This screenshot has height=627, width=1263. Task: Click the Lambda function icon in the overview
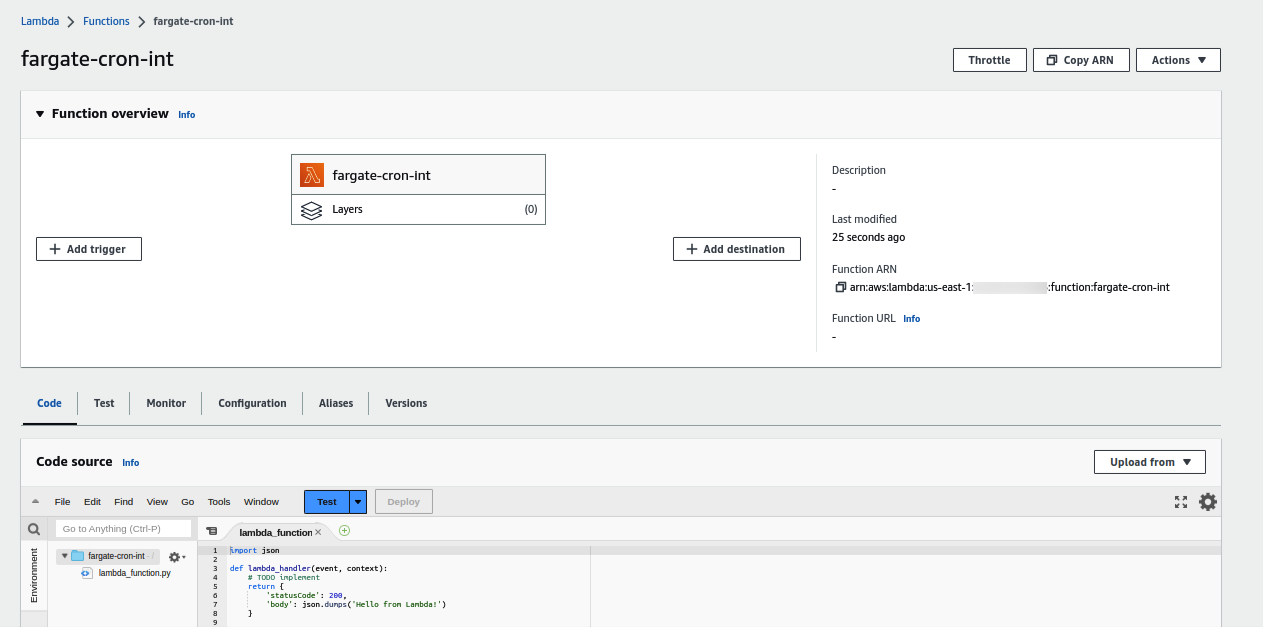click(312, 175)
